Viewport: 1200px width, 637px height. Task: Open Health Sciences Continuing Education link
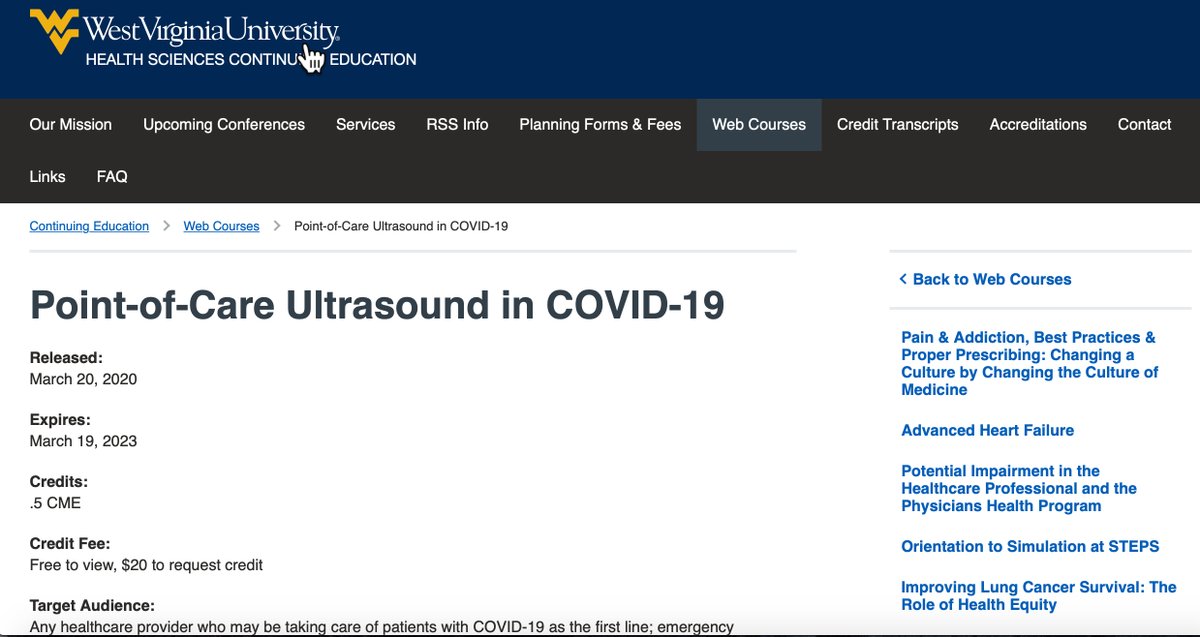tap(251, 59)
